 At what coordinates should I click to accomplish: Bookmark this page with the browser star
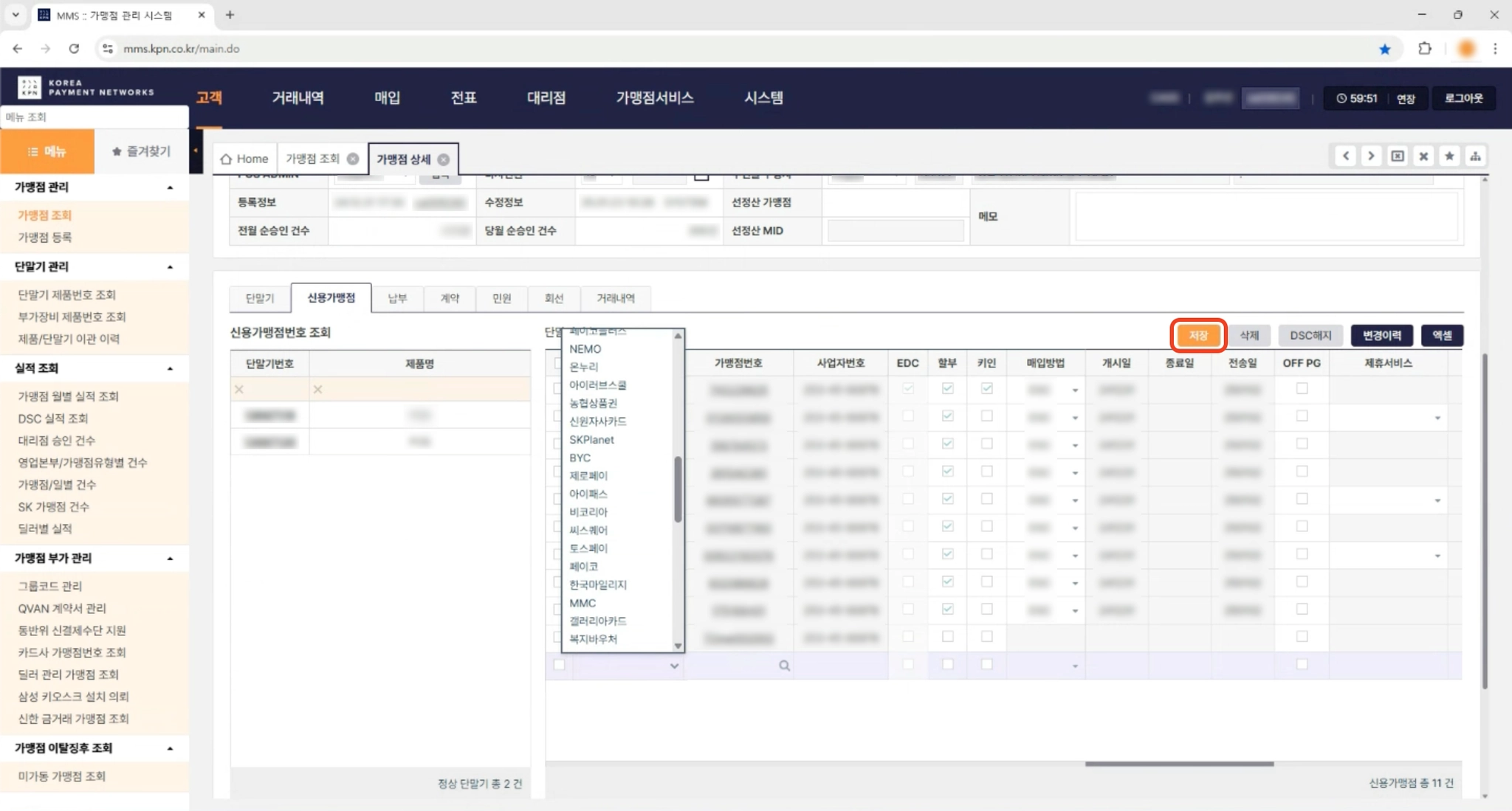(1384, 49)
